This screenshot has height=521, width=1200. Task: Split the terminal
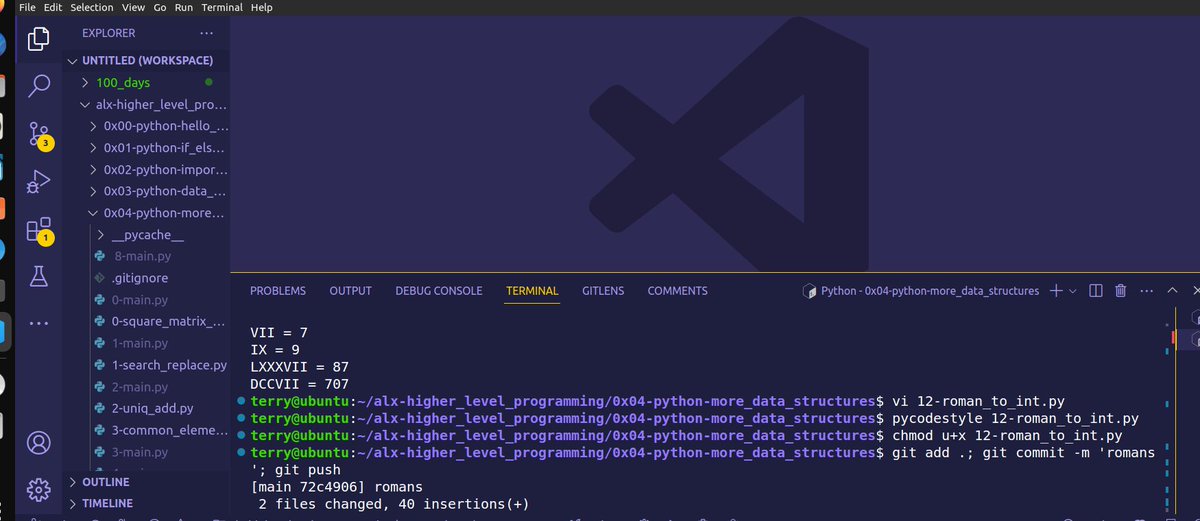click(x=1095, y=291)
